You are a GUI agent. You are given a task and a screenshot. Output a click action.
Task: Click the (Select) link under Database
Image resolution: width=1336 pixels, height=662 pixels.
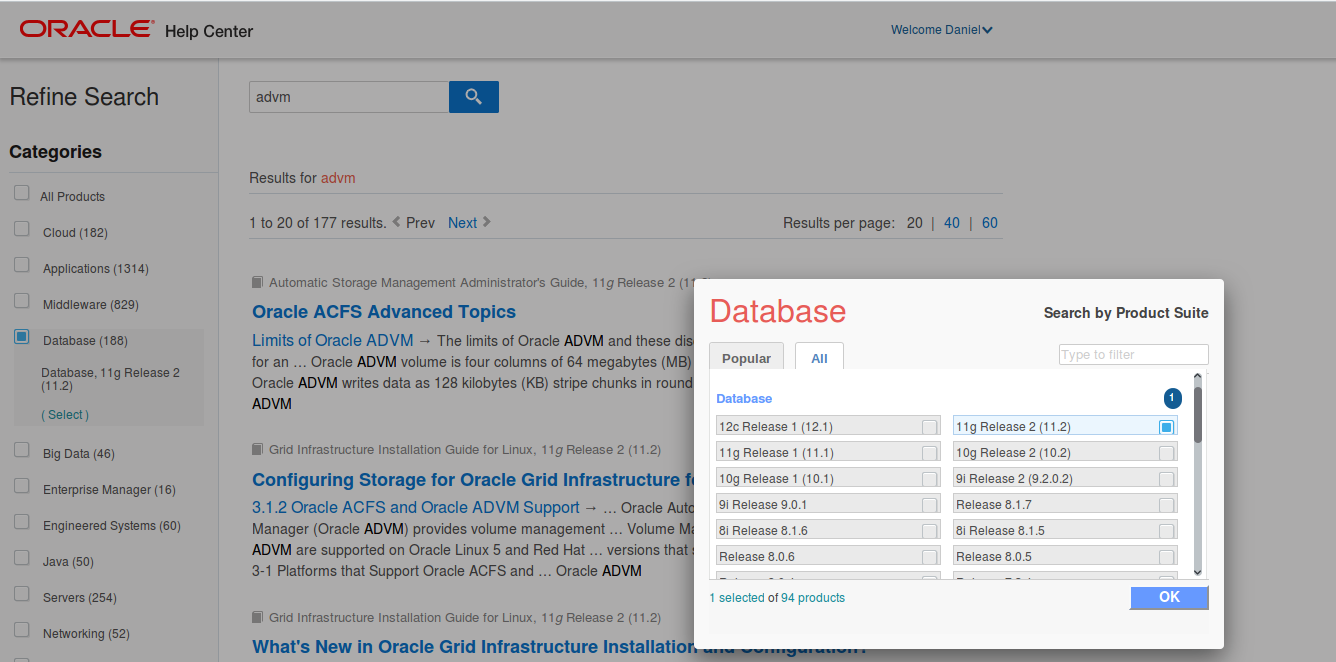click(x=65, y=415)
